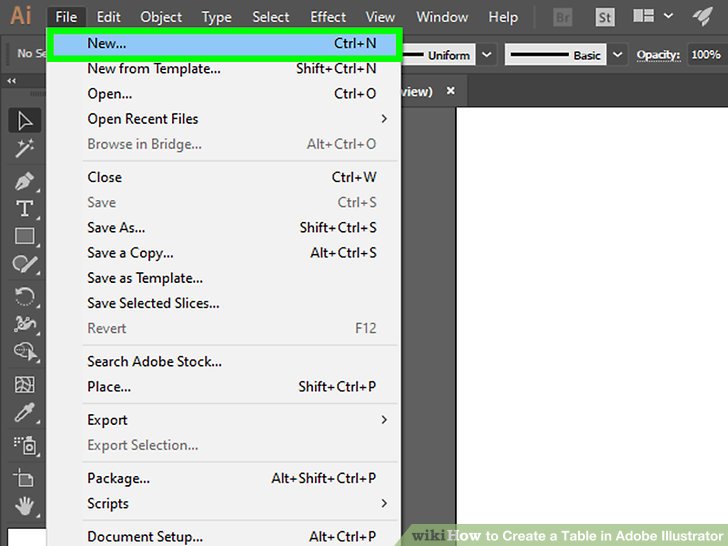Select the Rectangle tool

24,237
